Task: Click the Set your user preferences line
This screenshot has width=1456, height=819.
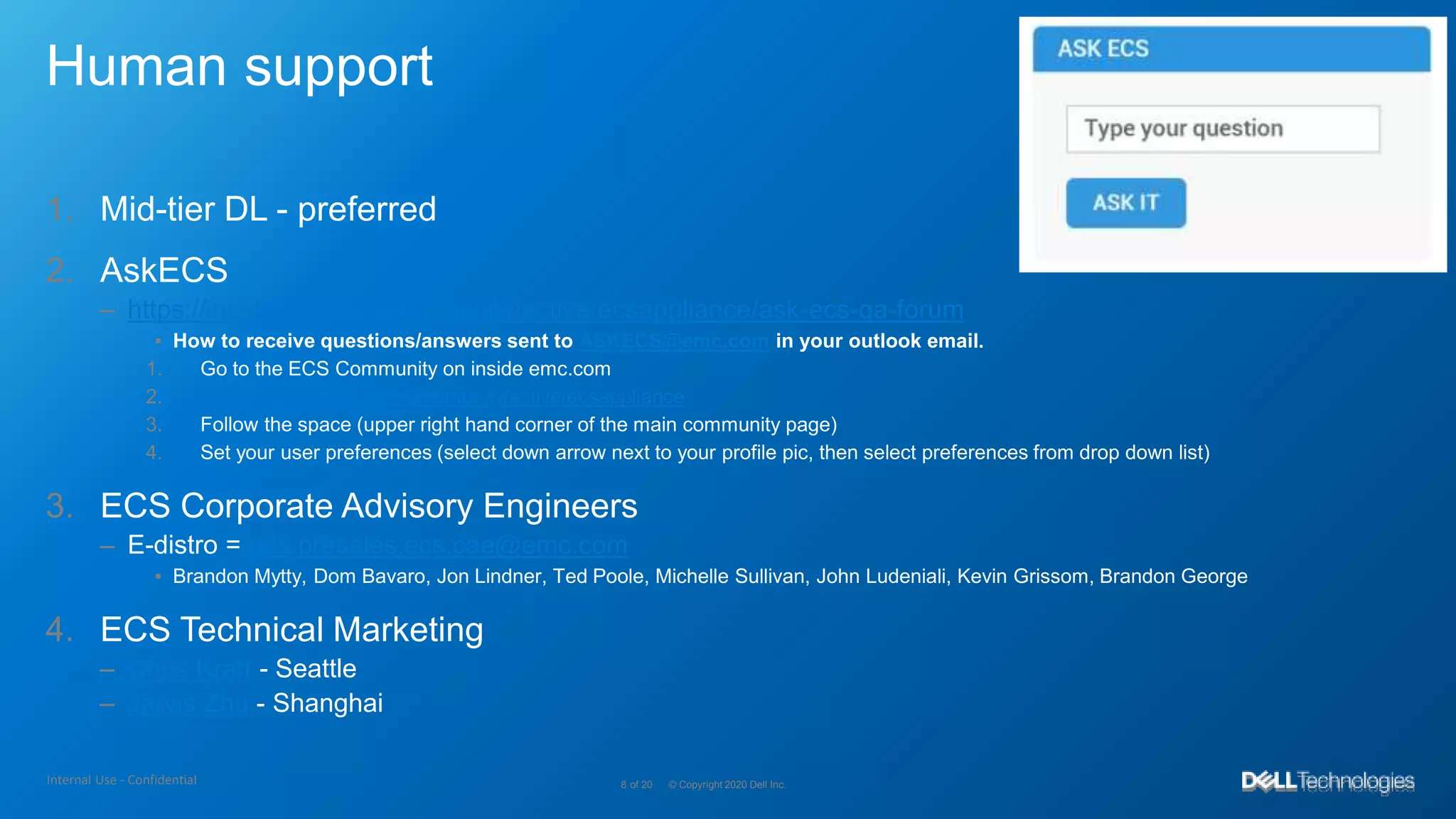Action: (x=704, y=453)
